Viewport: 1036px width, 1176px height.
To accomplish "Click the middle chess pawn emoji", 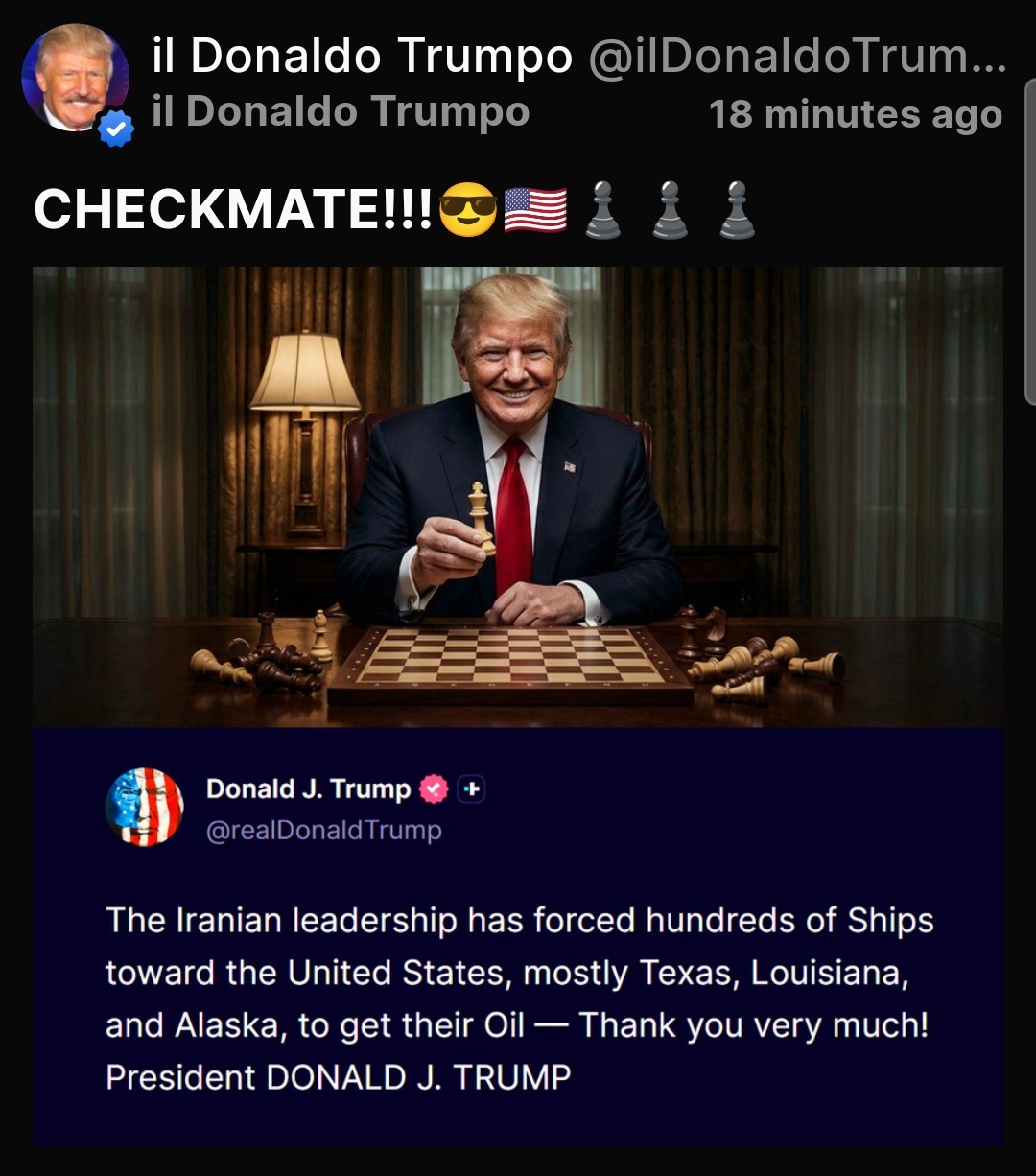I will 671,209.
